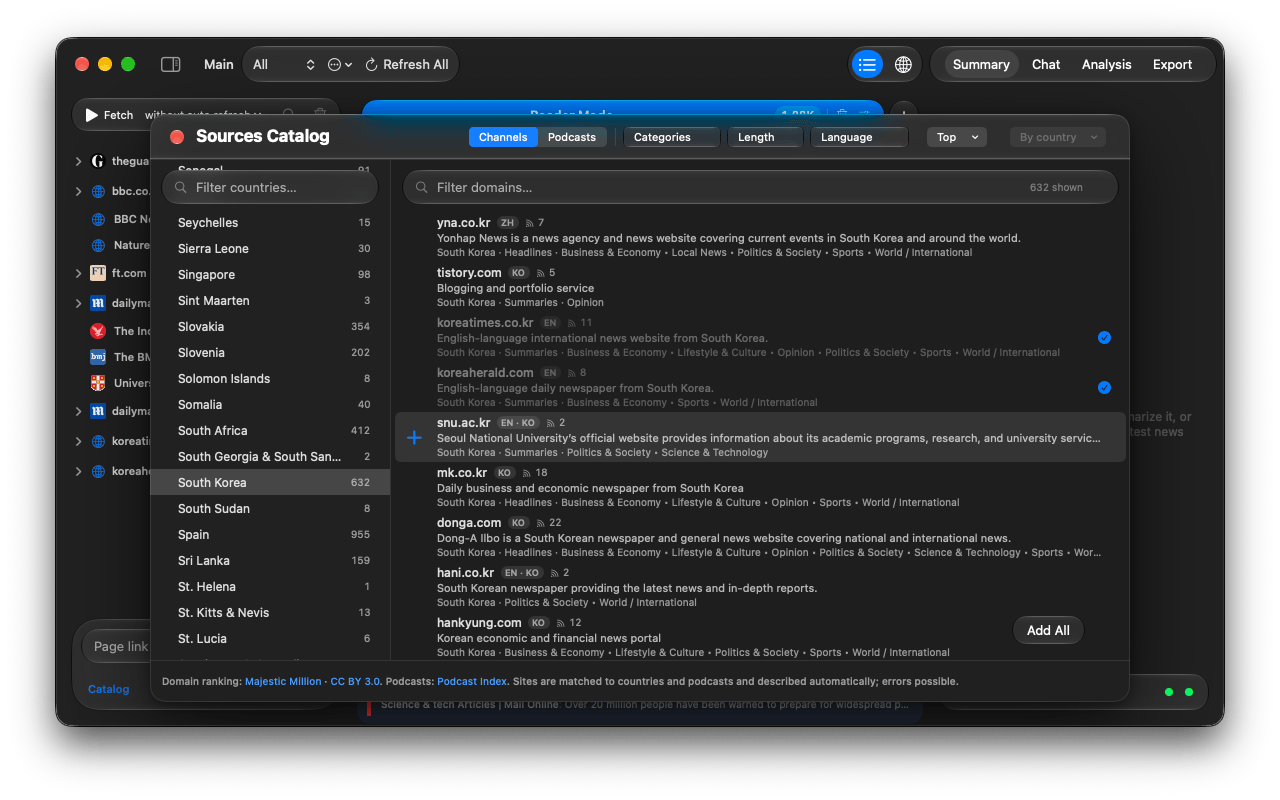
Task: Open the By country dropdown
Action: pyautogui.click(x=1058, y=137)
